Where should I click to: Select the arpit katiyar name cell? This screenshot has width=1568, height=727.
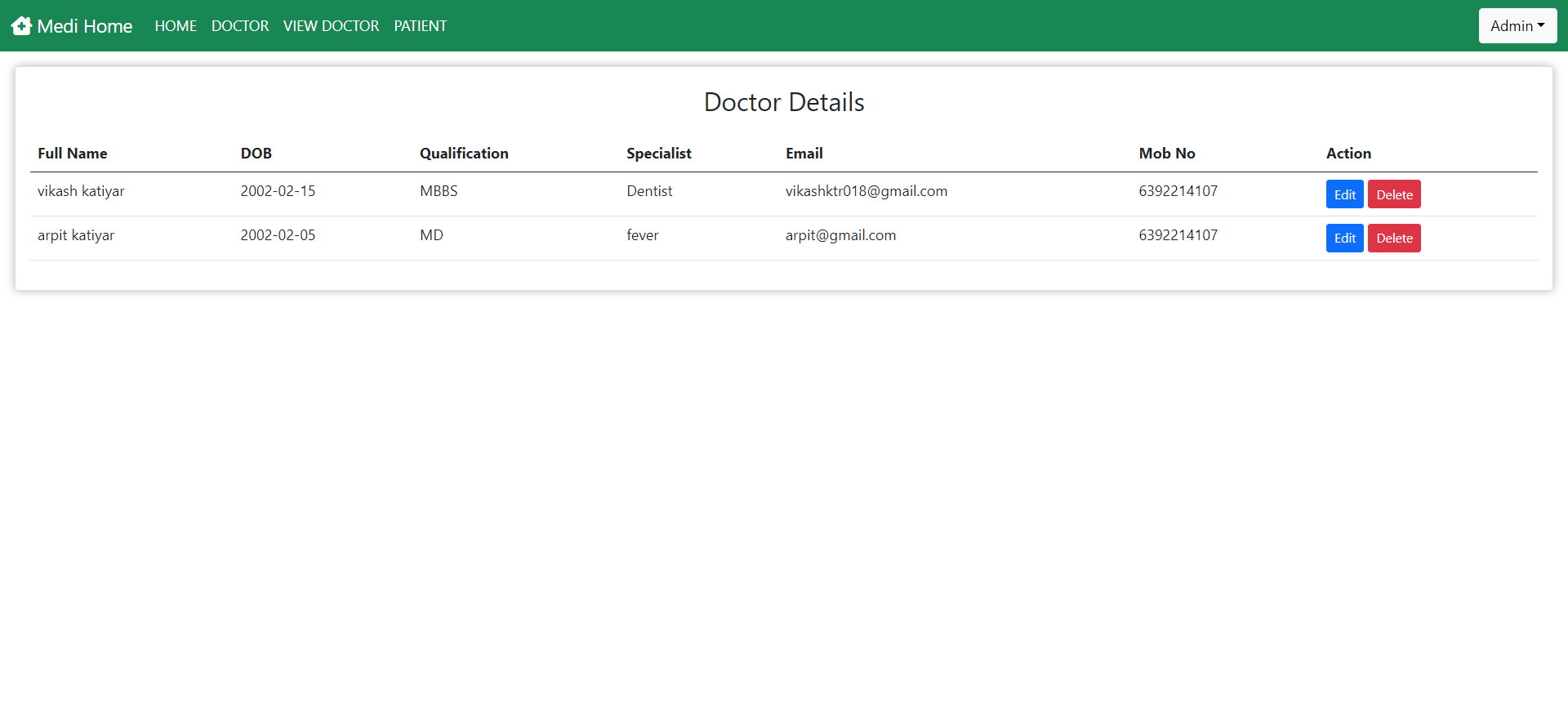76,235
